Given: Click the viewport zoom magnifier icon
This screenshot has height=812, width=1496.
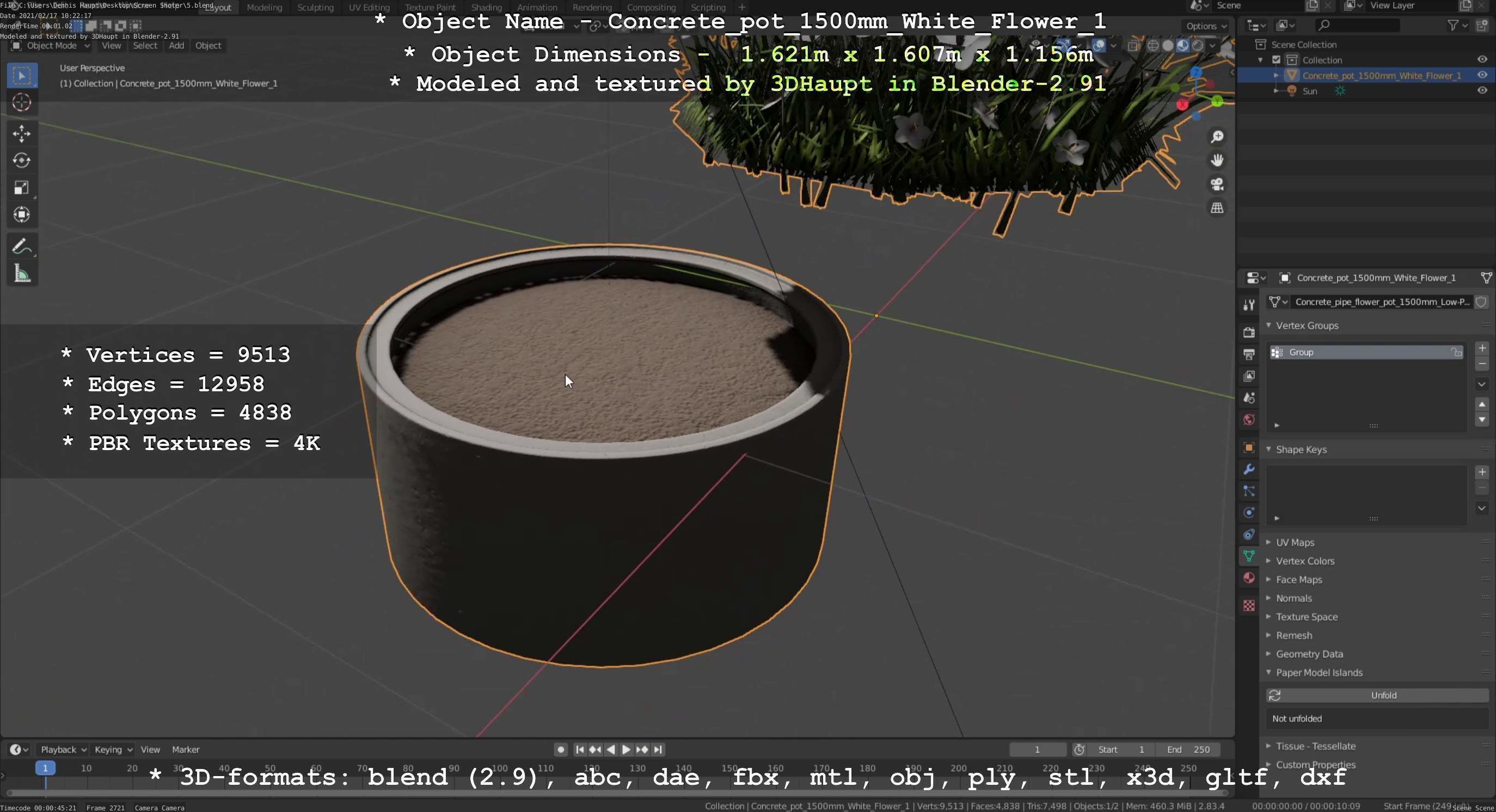Looking at the screenshot, I should (x=1217, y=137).
